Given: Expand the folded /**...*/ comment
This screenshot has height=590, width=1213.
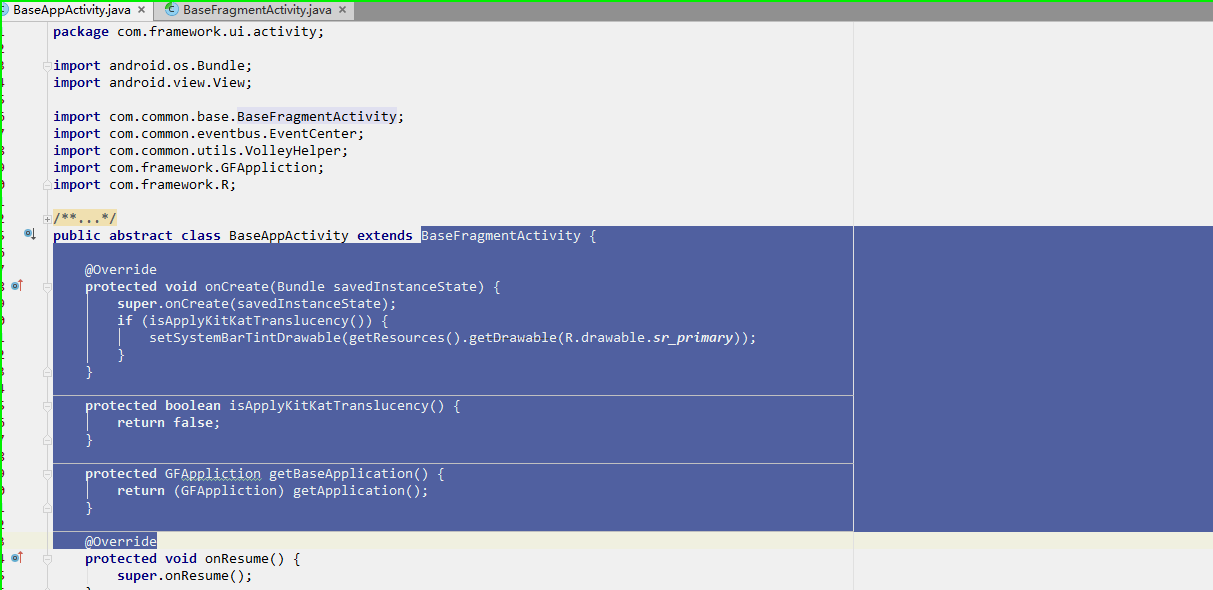Looking at the screenshot, I should point(47,218).
